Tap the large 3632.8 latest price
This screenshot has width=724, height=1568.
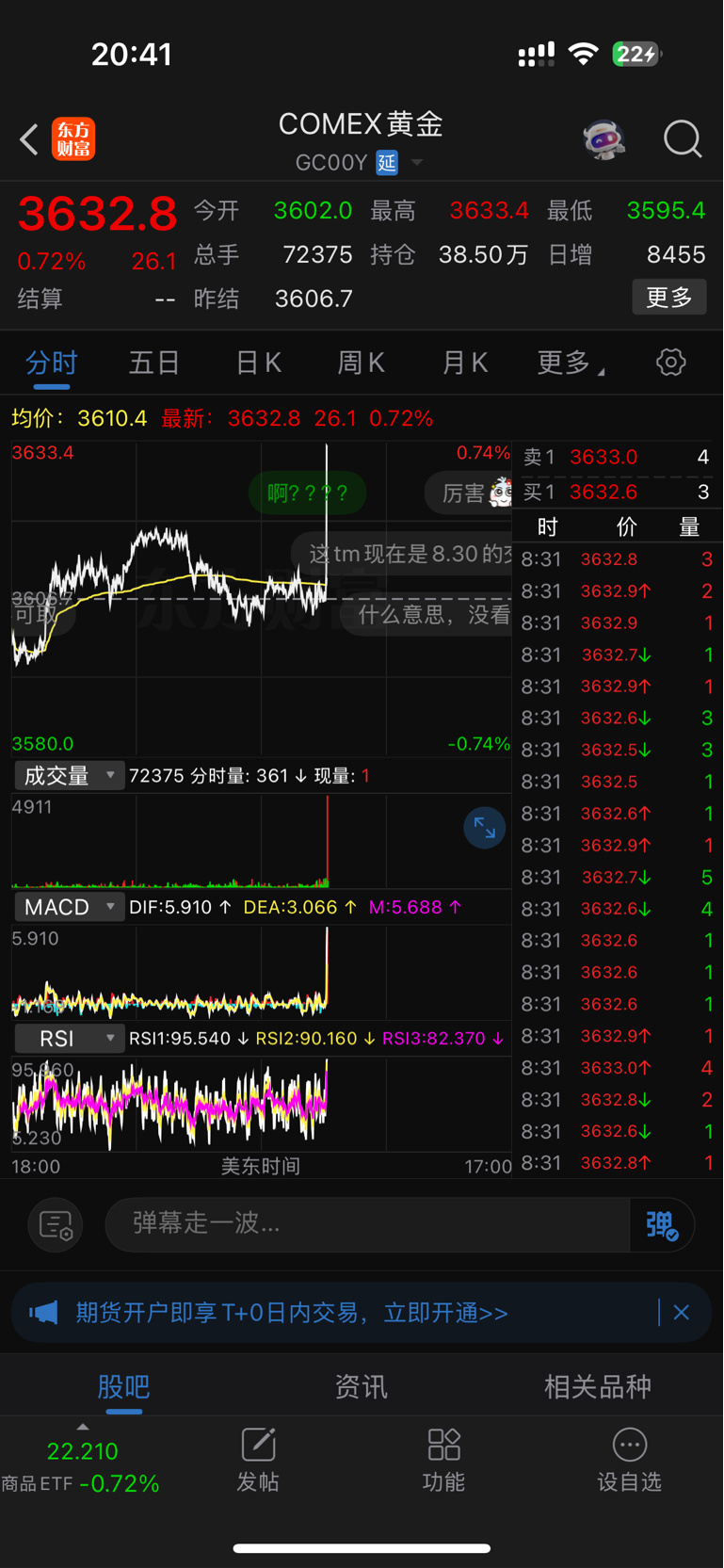98,213
